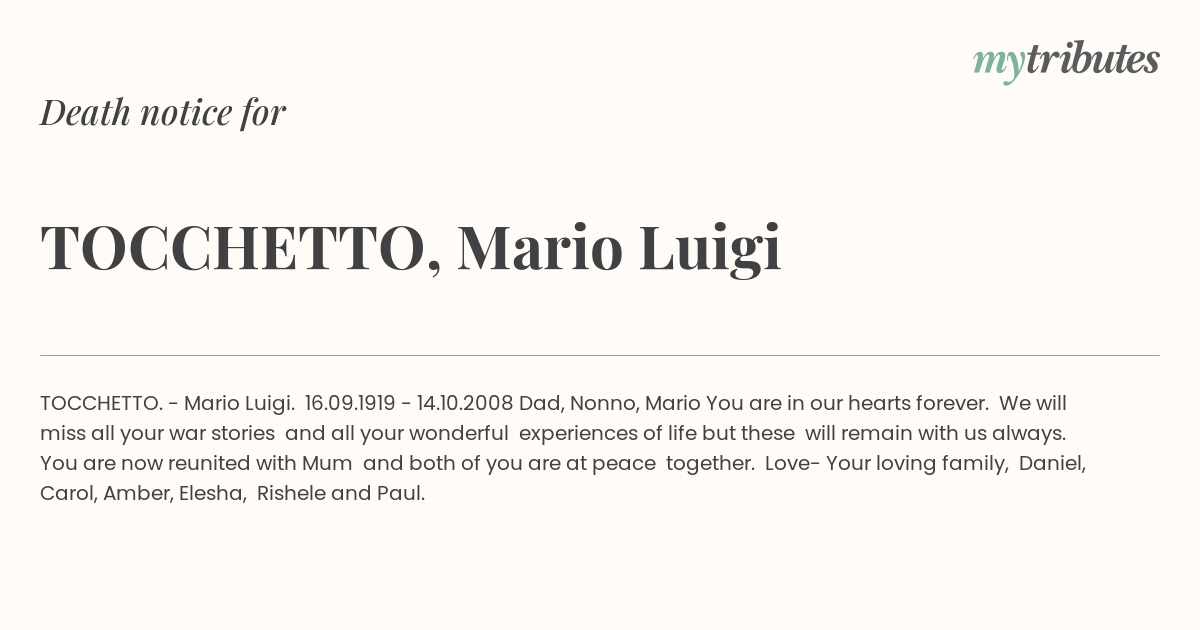
Task: Click the death date 14.10.2008
Action: (x=465, y=404)
